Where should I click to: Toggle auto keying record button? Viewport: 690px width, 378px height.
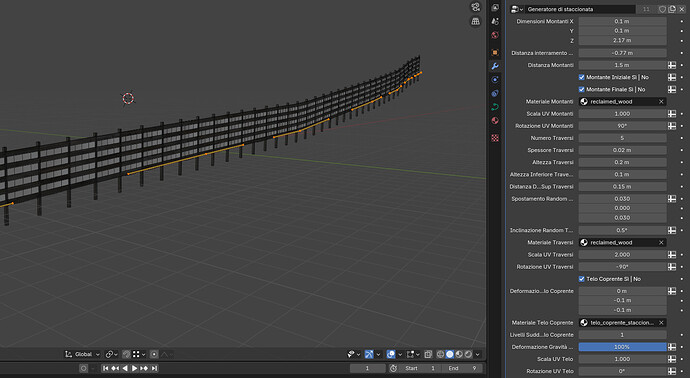tap(84, 368)
